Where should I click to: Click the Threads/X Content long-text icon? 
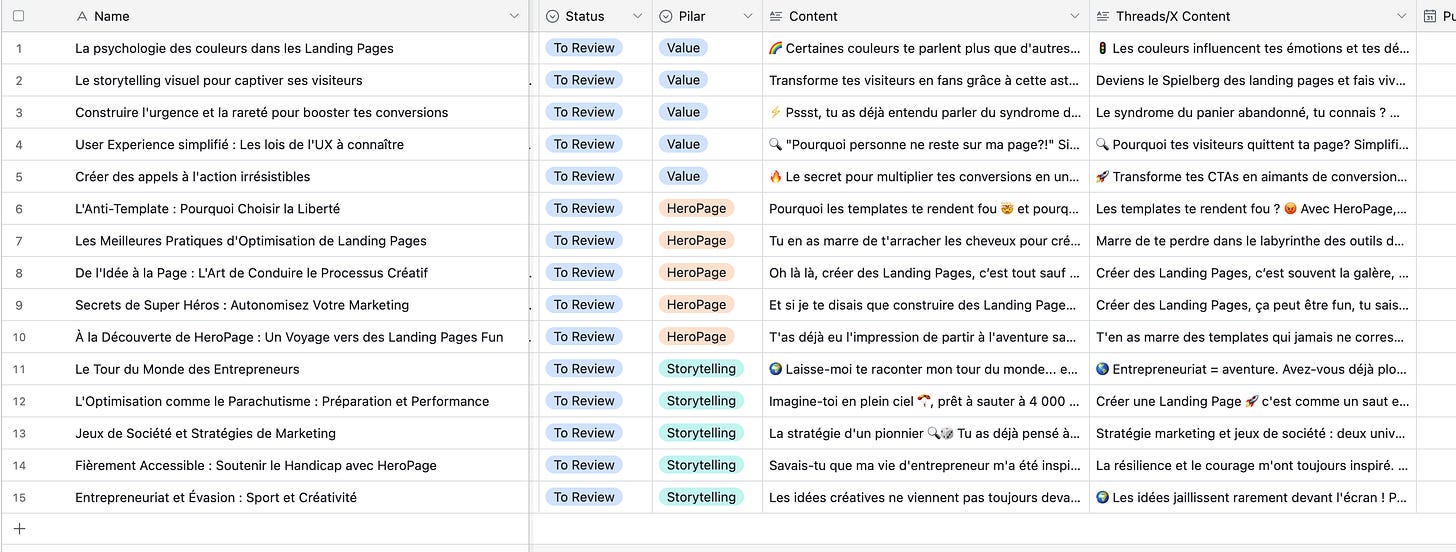1103,16
